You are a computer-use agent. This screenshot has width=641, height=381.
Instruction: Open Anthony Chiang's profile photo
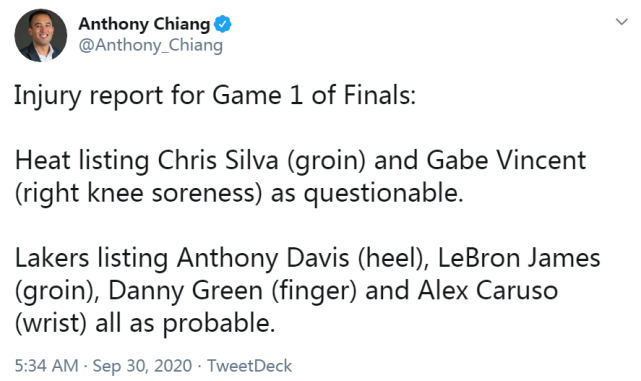(x=40, y=36)
